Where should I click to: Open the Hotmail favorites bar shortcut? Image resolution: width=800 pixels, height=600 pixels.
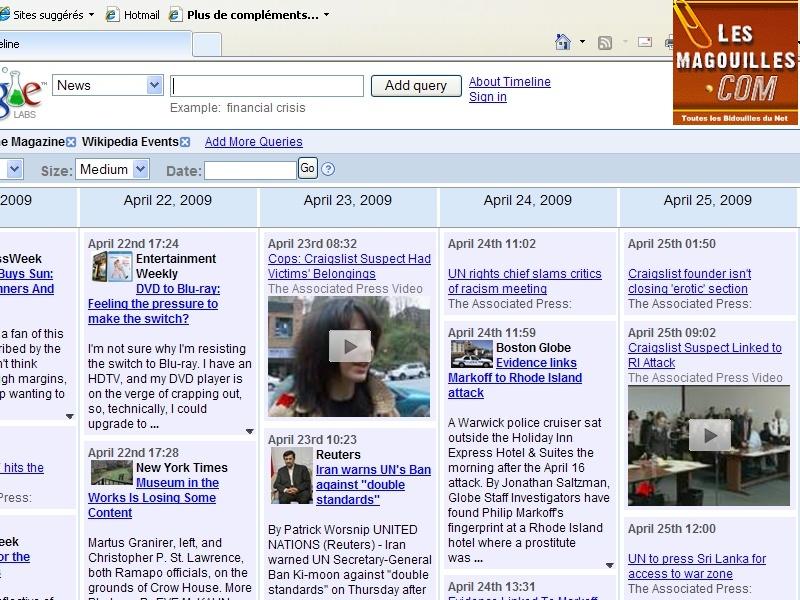pyautogui.click(x=133, y=15)
